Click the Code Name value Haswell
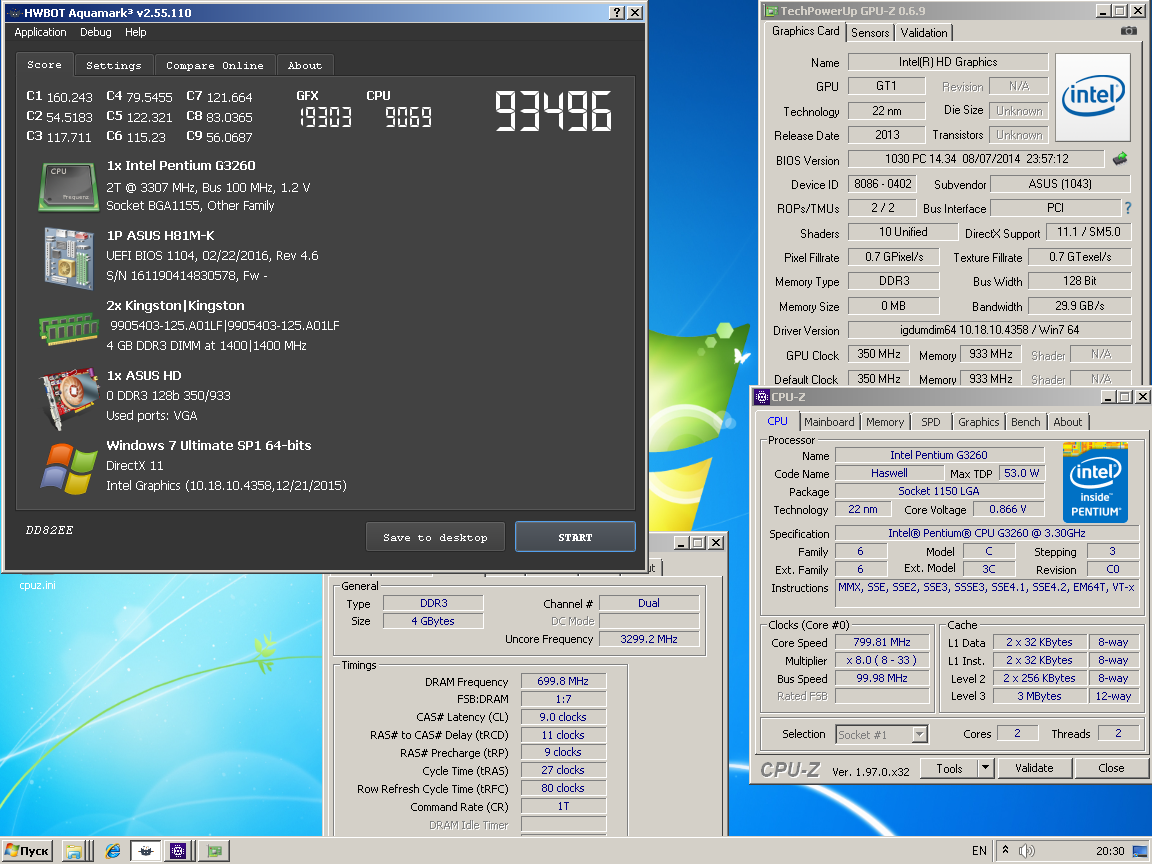 [x=889, y=473]
